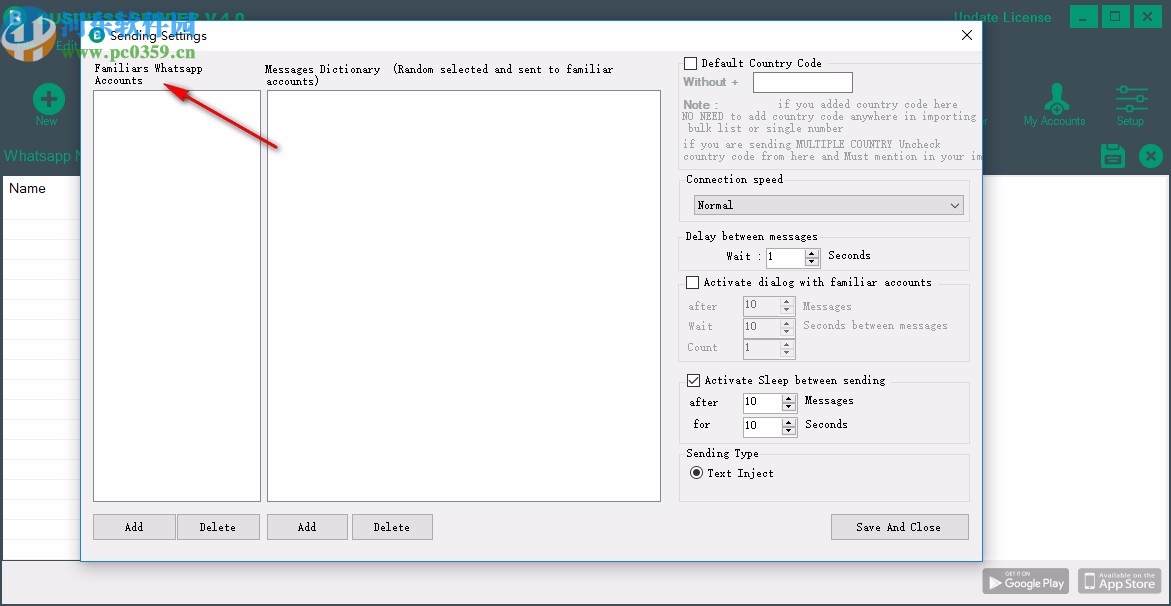Maximize the main application window
1171x606 pixels.
[1116, 17]
